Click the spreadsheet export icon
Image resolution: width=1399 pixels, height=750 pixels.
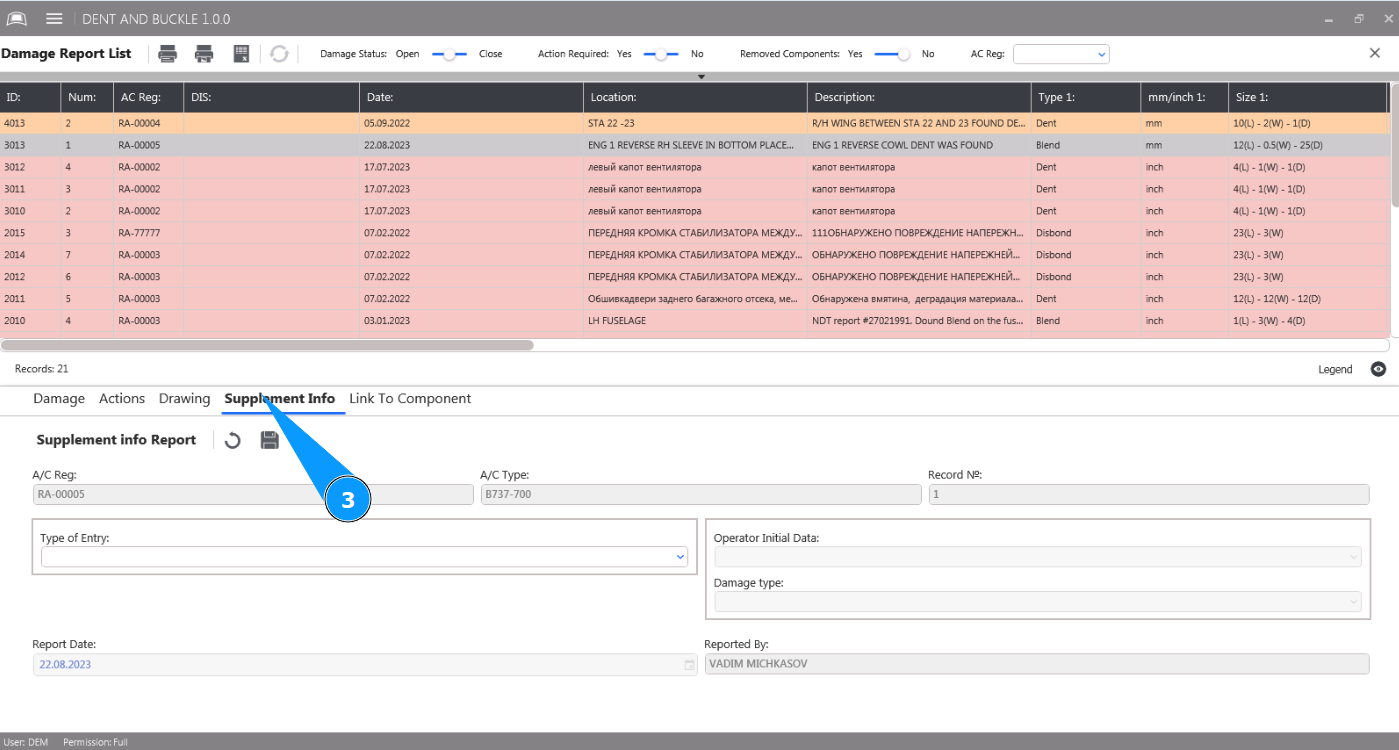241,54
